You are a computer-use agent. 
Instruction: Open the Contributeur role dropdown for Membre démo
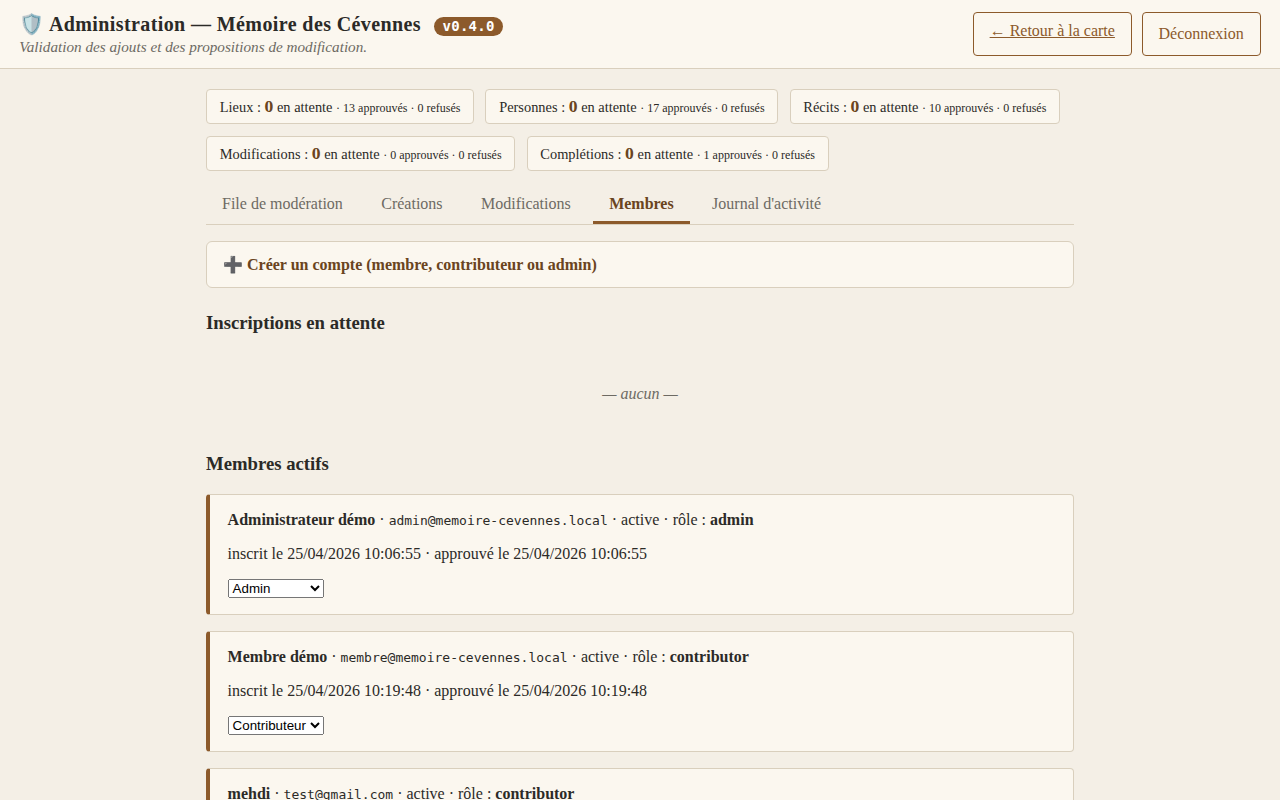pyautogui.click(x=275, y=725)
